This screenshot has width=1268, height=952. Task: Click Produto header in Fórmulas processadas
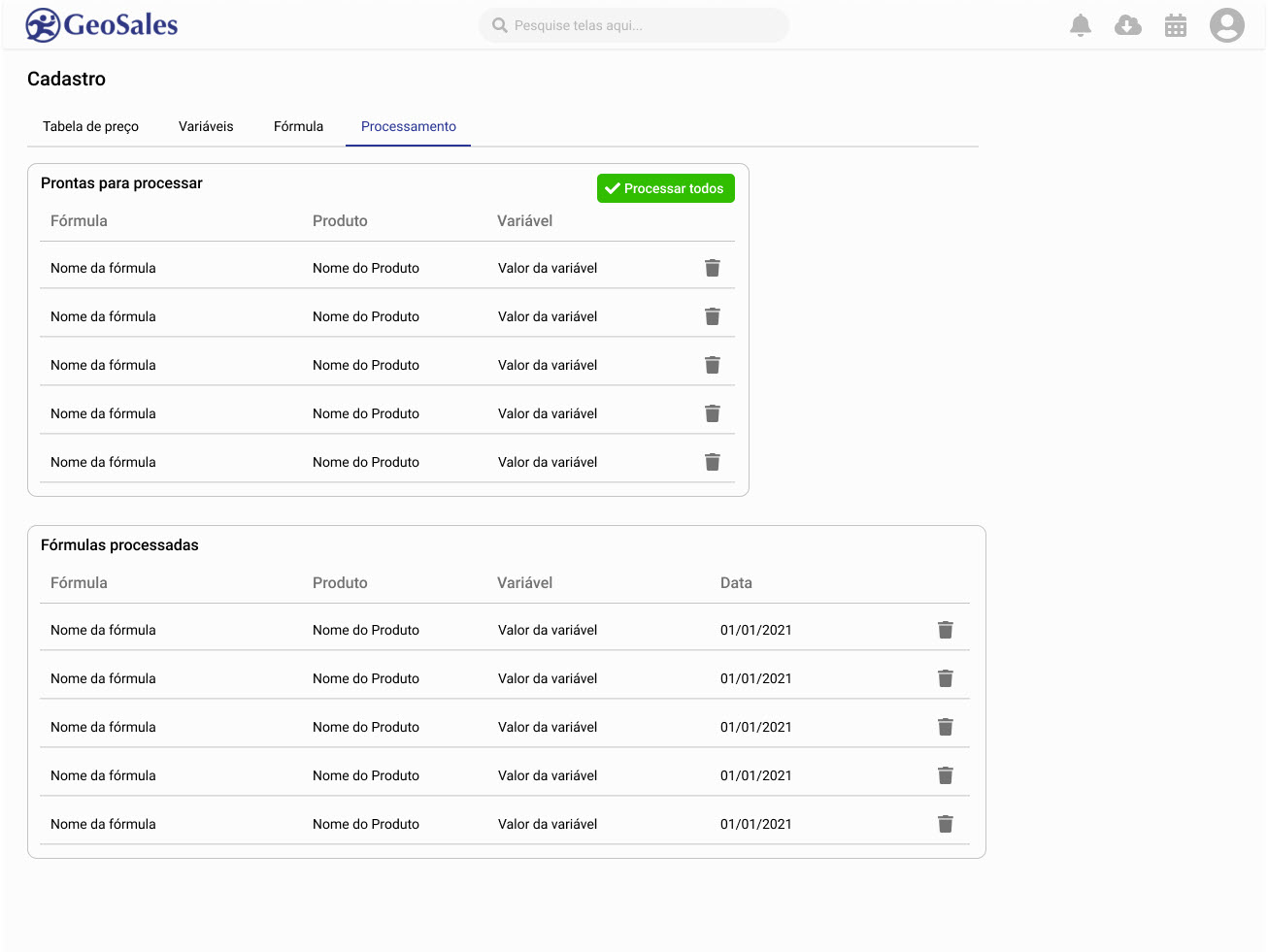tap(340, 583)
